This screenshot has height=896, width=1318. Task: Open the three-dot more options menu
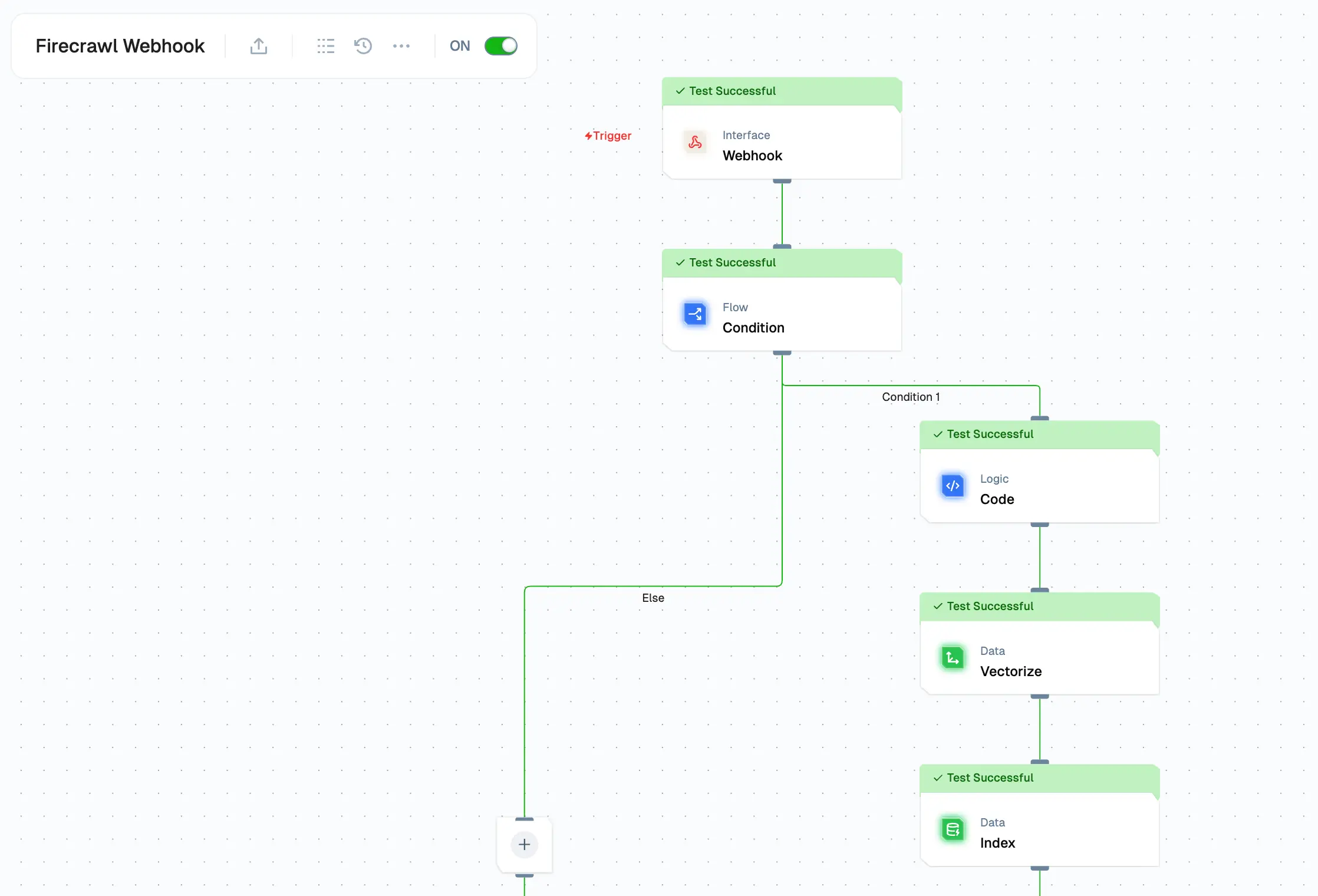(x=401, y=46)
